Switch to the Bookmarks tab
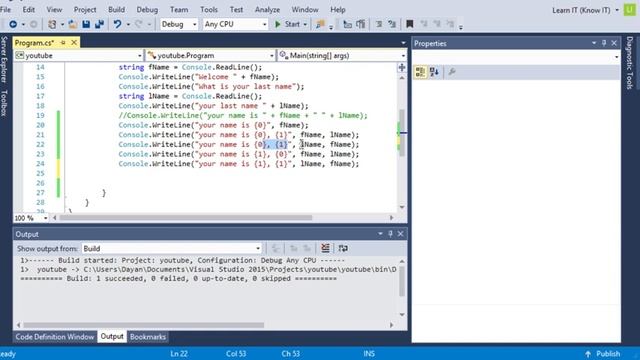640x360 pixels. (x=148, y=337)
